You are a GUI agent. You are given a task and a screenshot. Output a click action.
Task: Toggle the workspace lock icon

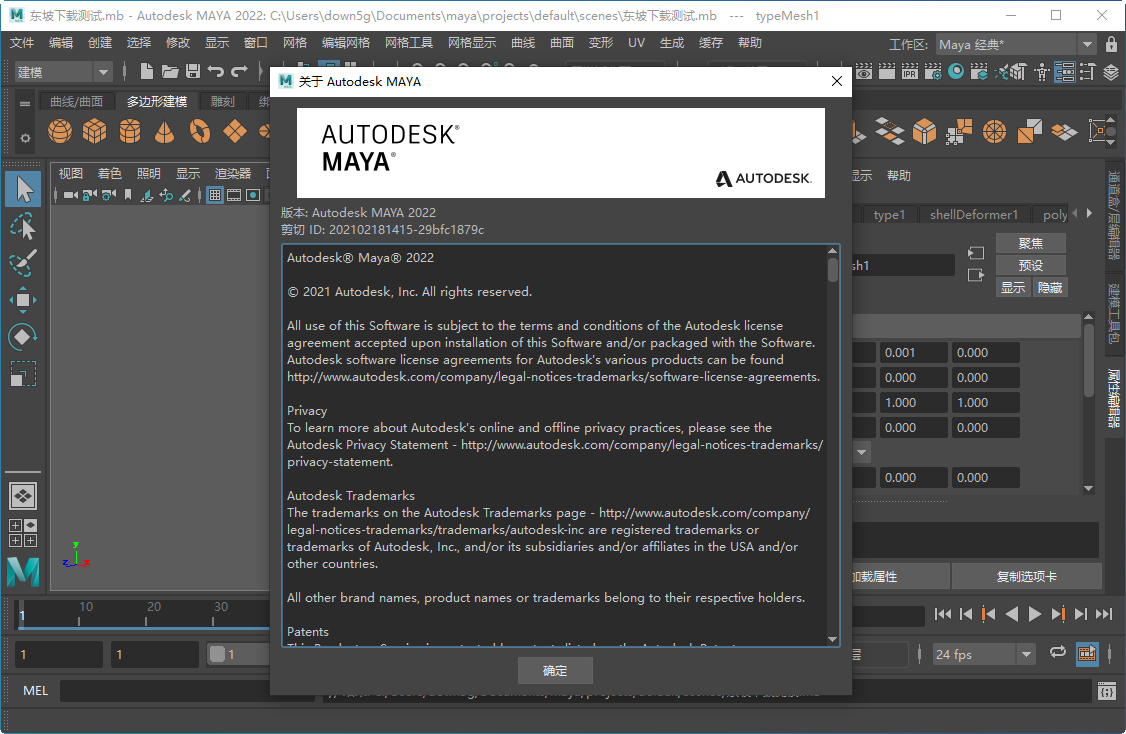[x=1110, y=44]
